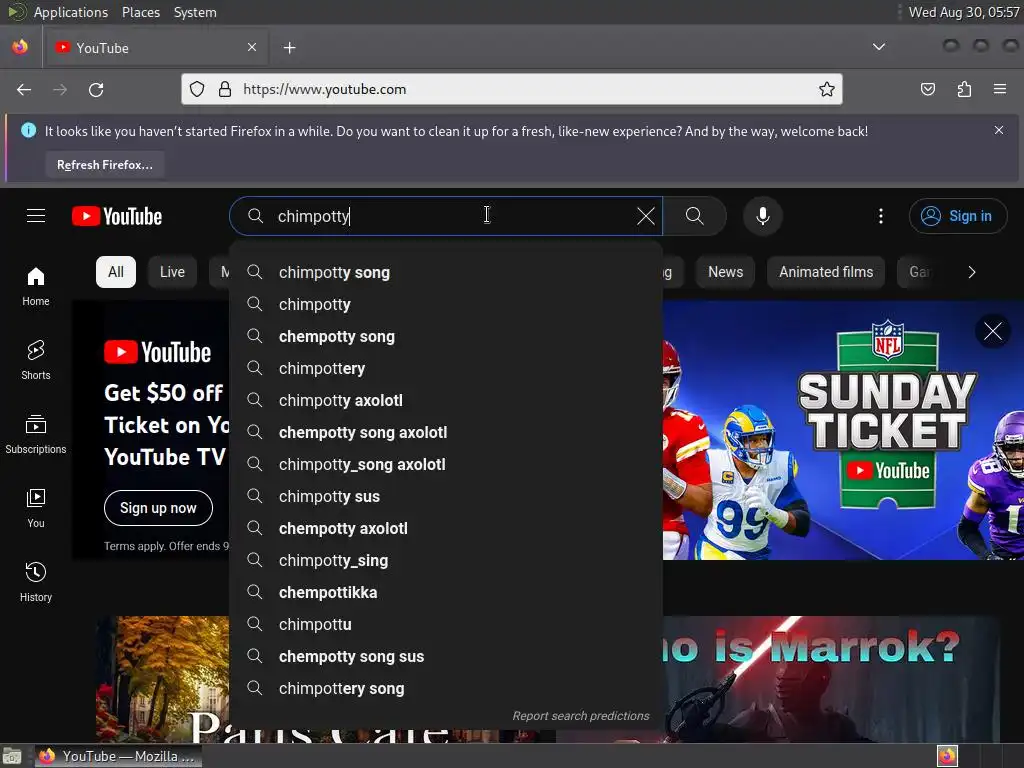This screenshot has height=768, width=1024.
Task: Choose the 'chimpottery song' suggestion
Action: coord(446,688)
